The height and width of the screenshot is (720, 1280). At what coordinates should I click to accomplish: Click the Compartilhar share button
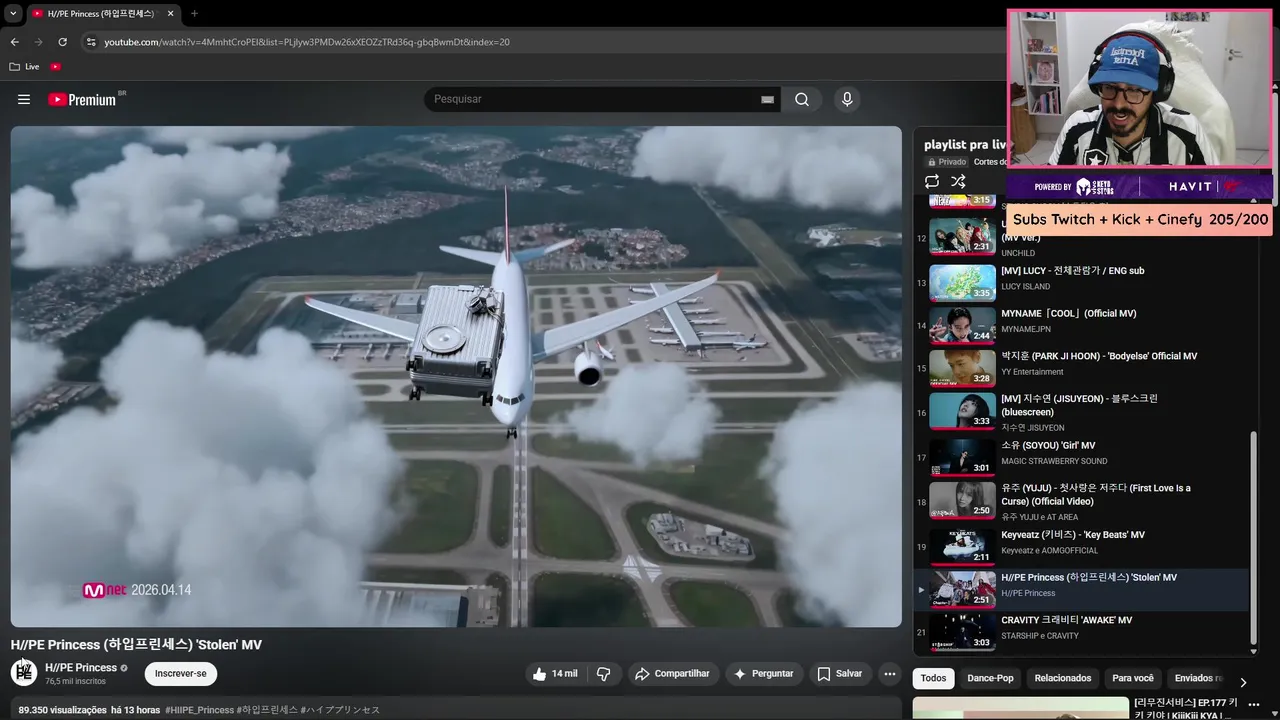[672, 674]
